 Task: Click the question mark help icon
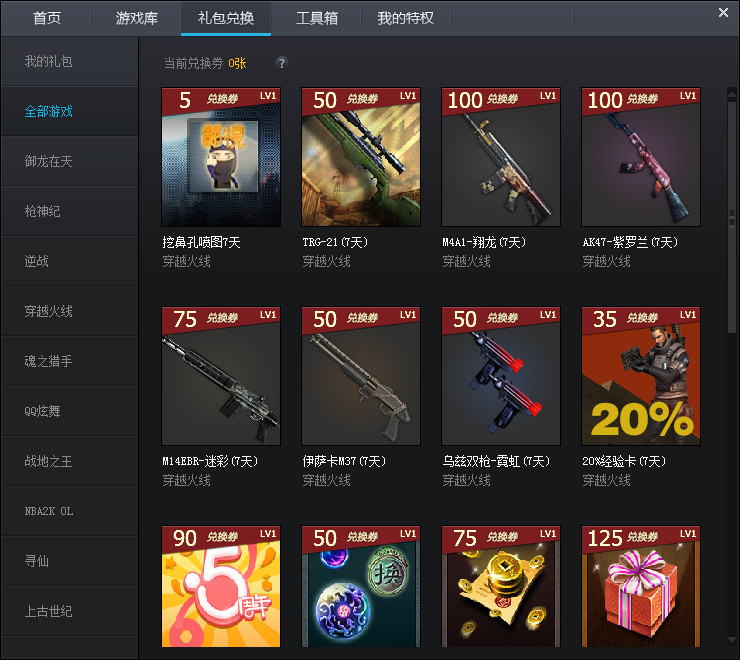point(281,63)
